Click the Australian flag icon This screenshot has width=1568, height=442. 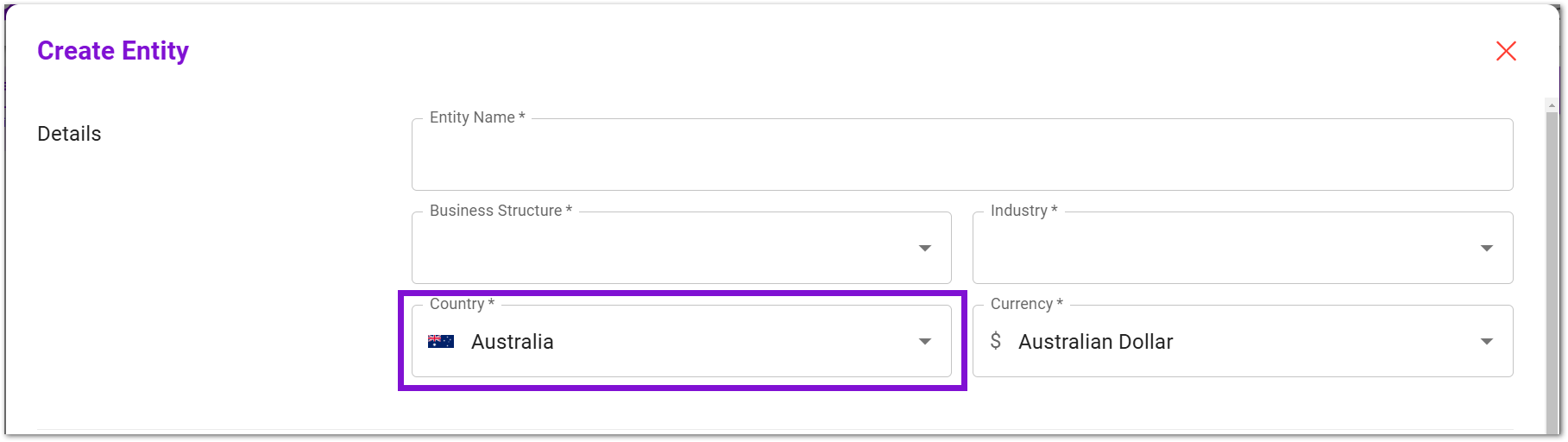click(441, 341)
